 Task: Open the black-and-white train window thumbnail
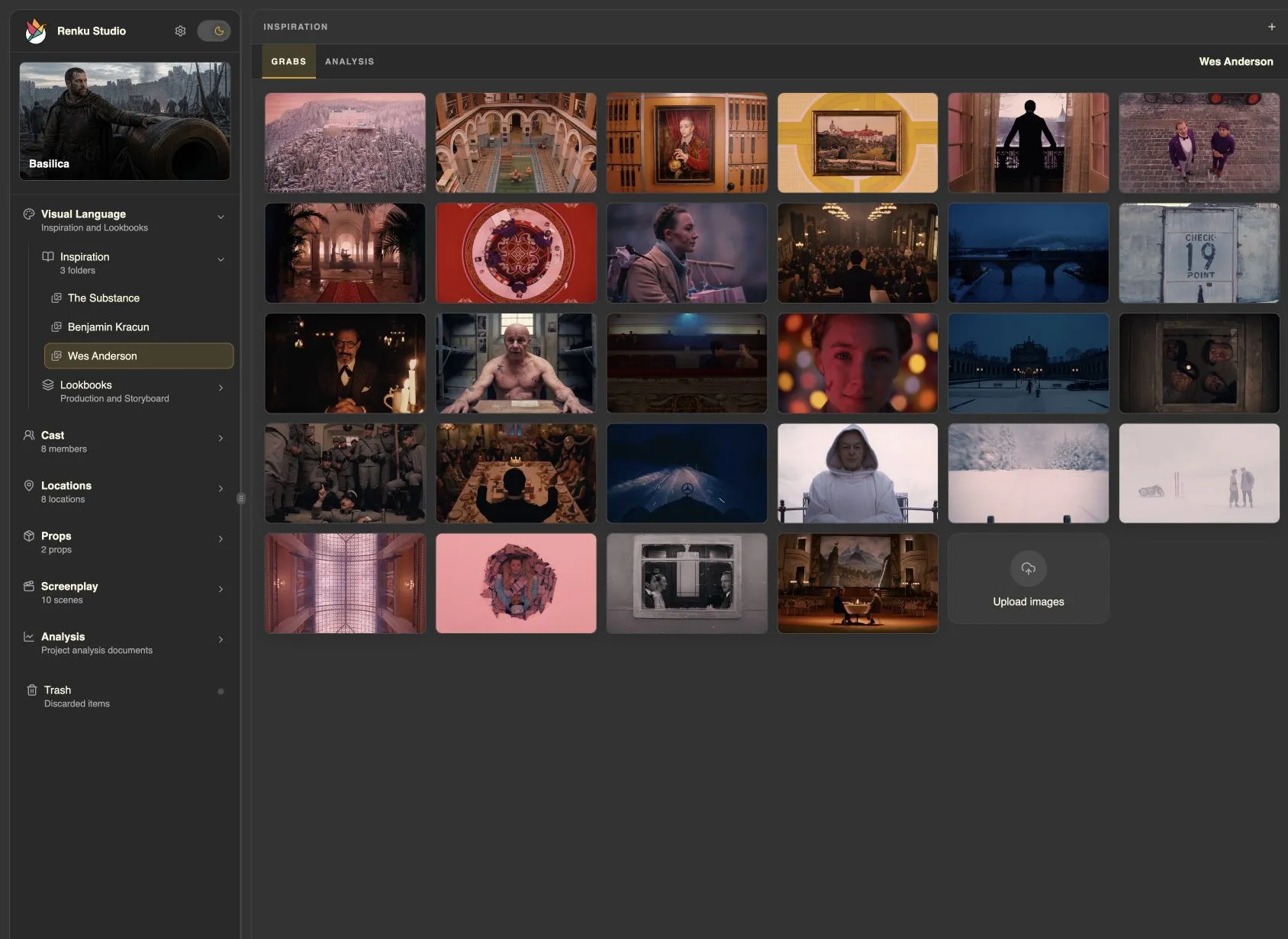click(x=687, y=584)
